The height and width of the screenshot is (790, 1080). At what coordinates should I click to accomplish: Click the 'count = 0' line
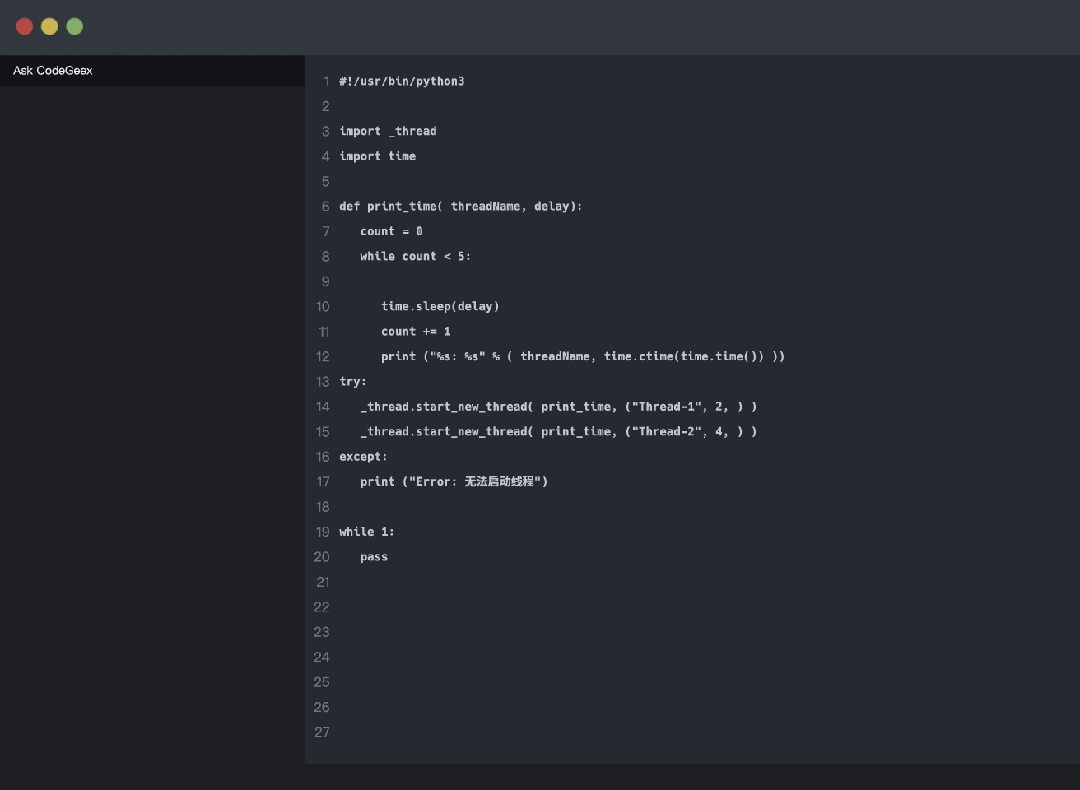(391, 231)
